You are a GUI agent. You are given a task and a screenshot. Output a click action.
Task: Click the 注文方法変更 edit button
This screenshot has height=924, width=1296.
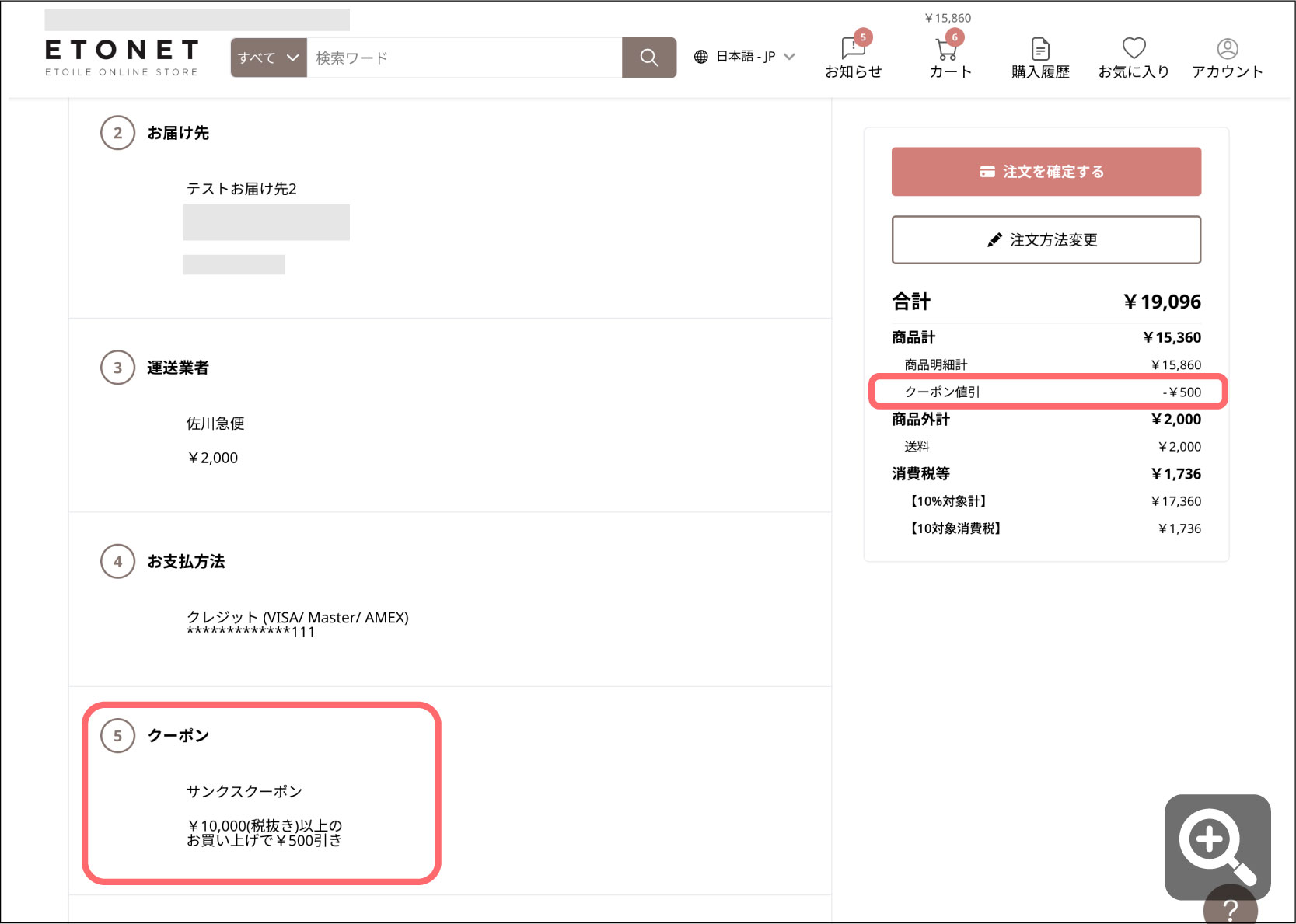coord(1046,240)
